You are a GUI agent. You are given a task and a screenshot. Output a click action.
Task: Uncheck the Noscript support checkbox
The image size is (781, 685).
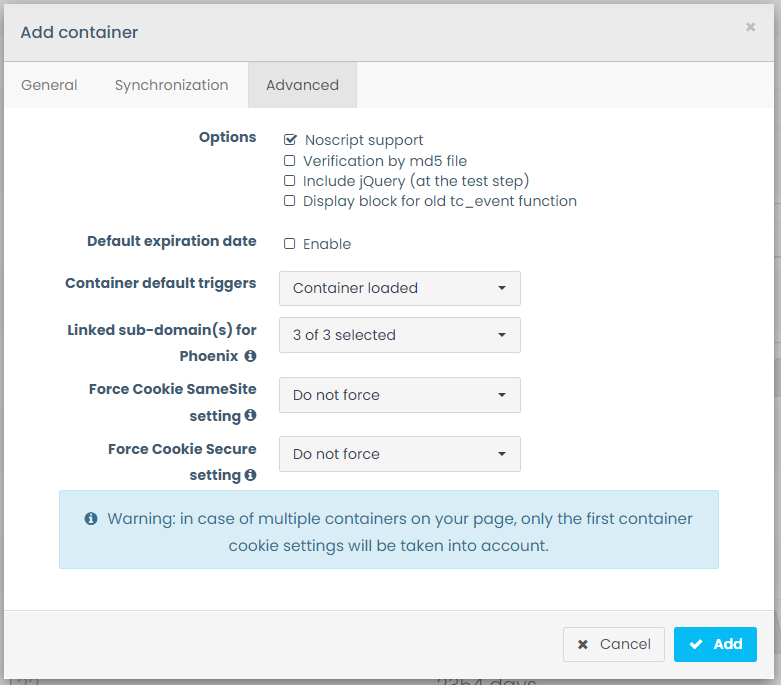(290, 140)
